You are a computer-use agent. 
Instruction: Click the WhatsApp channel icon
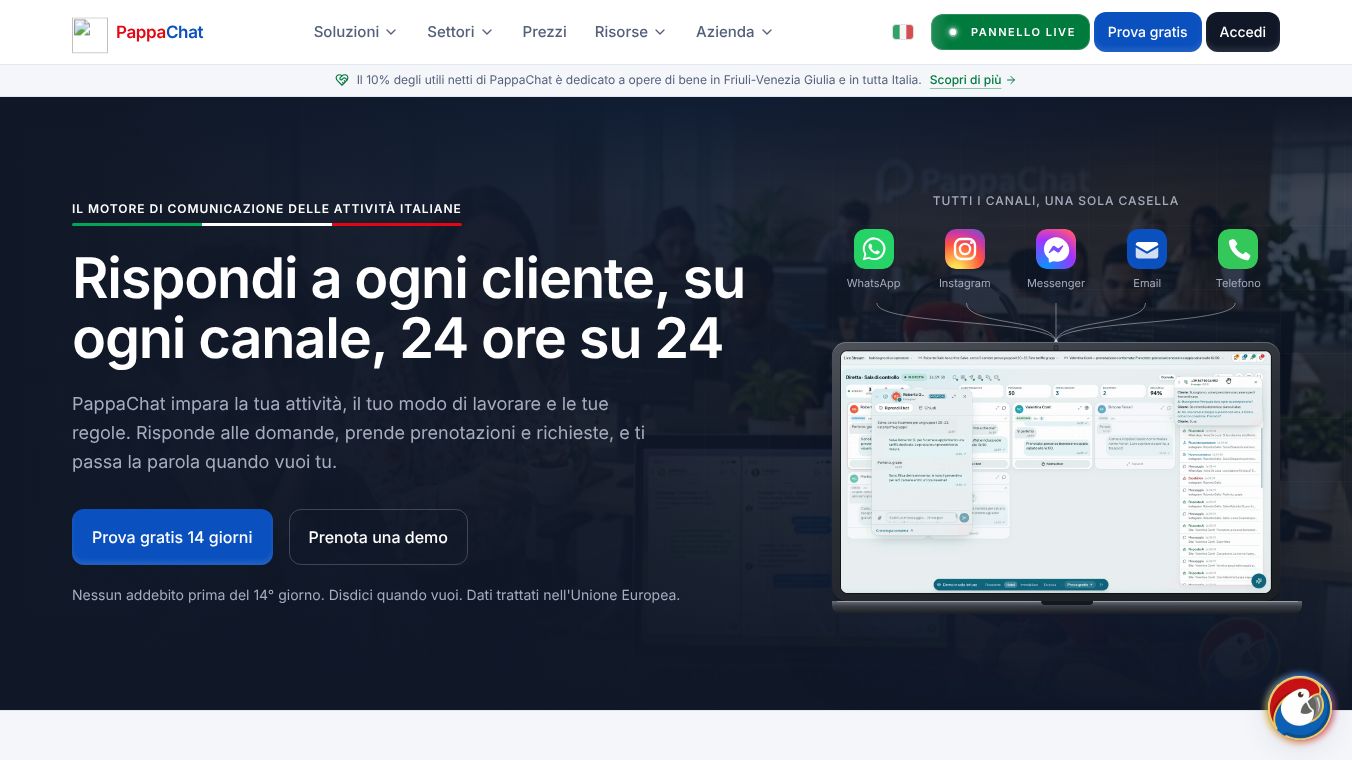point(873,249)
